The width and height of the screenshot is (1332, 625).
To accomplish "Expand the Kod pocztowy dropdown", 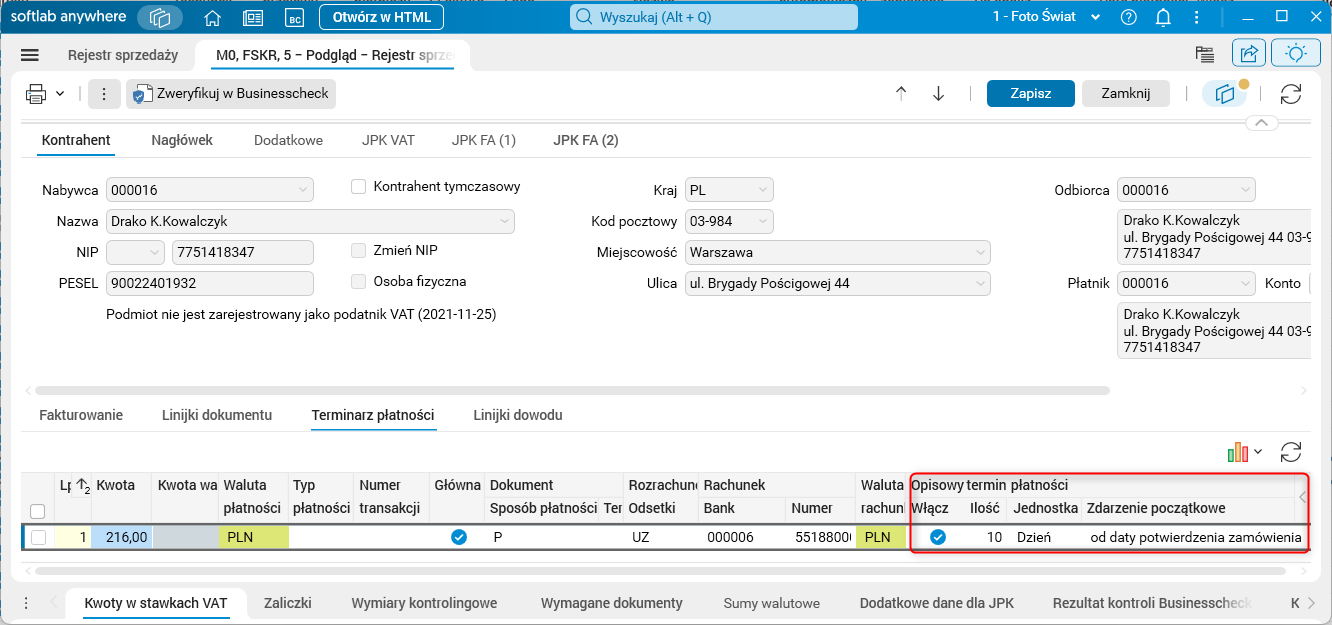I will 762,222.
